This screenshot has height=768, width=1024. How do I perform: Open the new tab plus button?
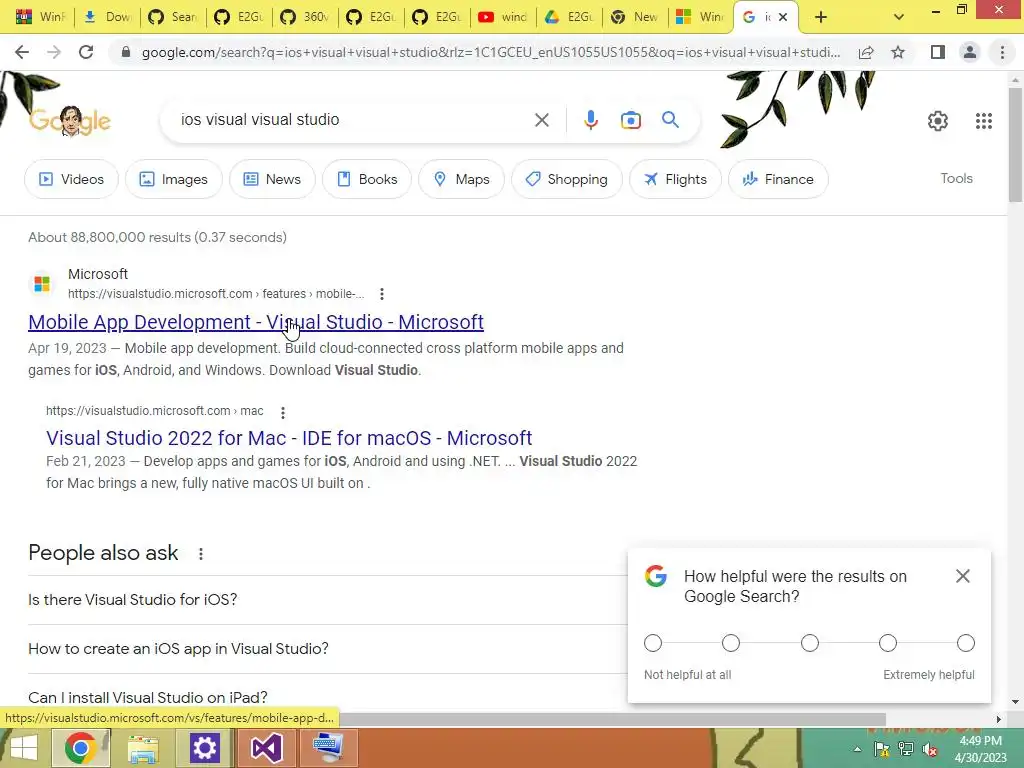821,17
